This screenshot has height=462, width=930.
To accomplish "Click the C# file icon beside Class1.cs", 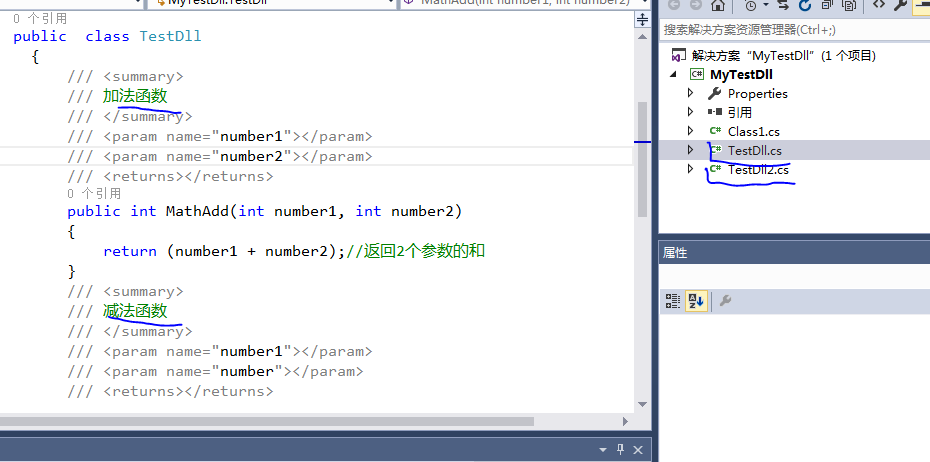I will point(715,131).
